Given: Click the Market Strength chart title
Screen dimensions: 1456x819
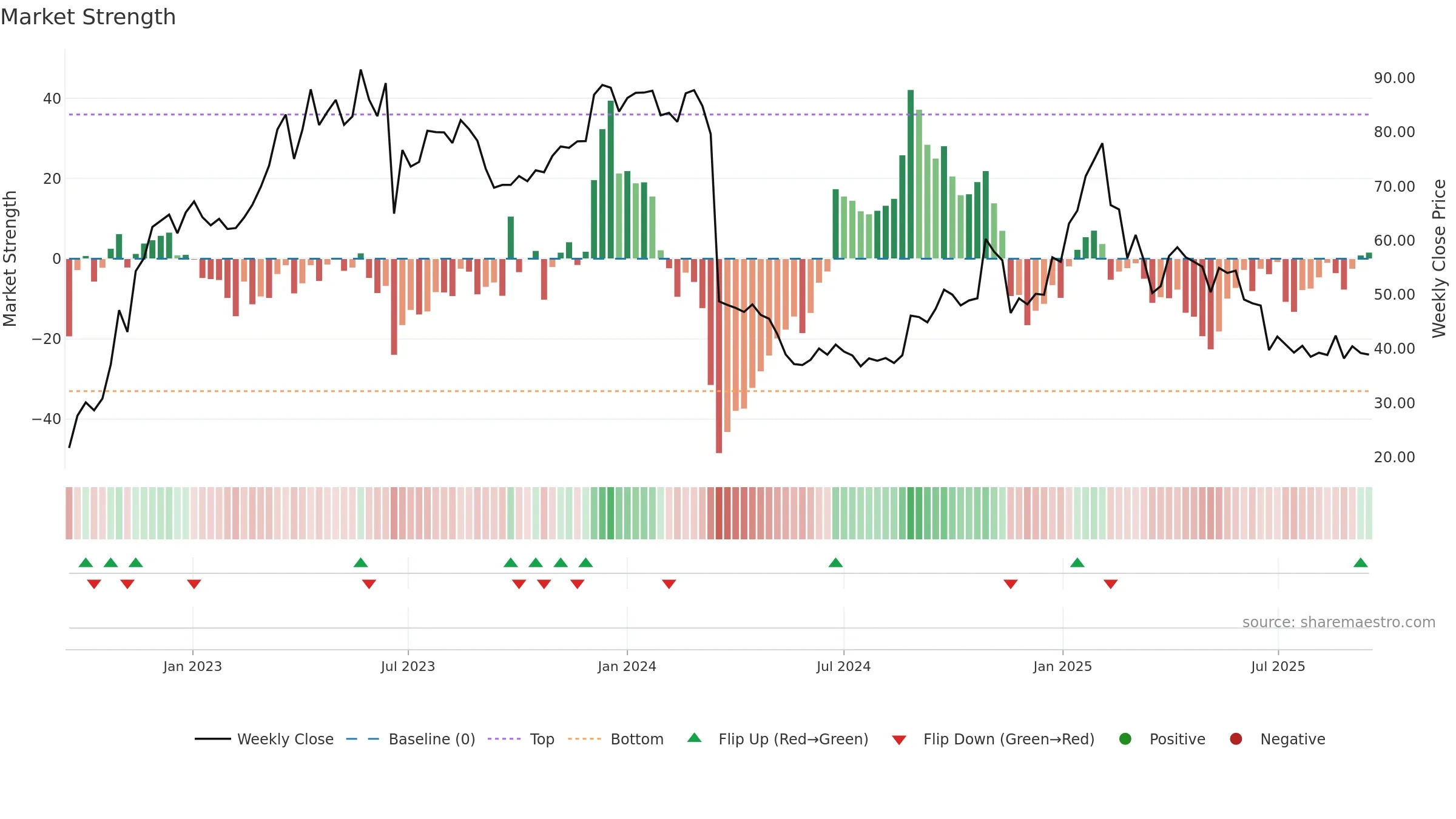Looking at the screenshot, I should point(88,17).
